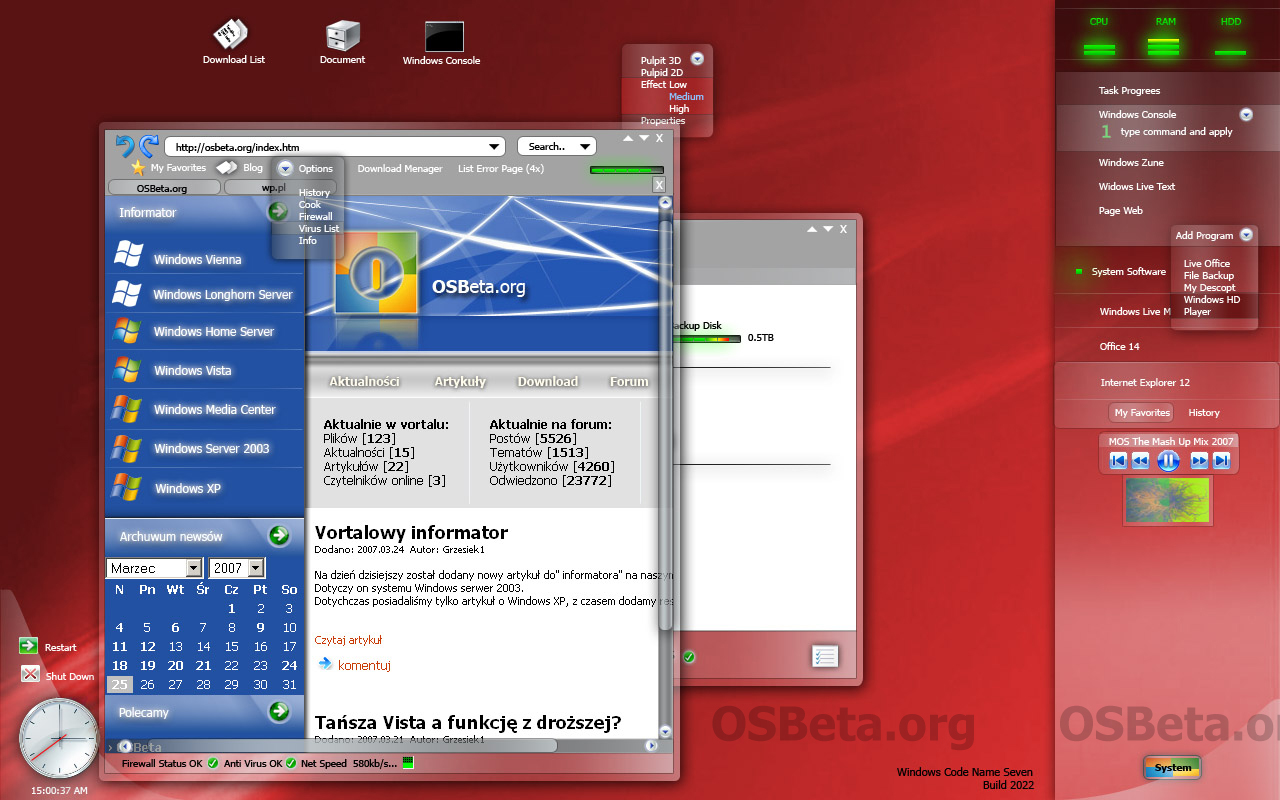Switch to the OSBeta.org browser tab
This screenshot has width=1280, height=800.
pos(162,187)
